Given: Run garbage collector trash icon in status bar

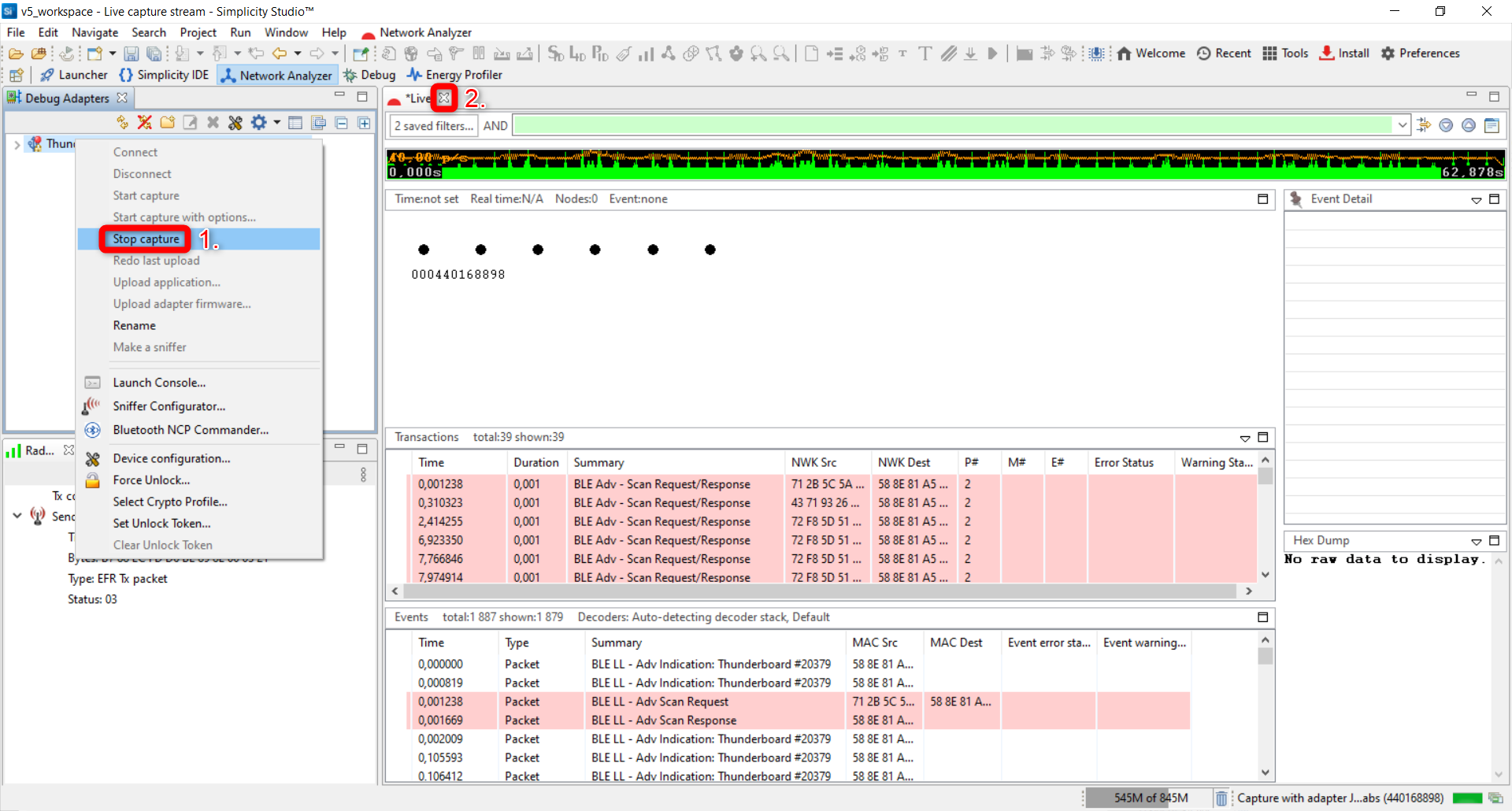Looking at the screenshot, I should [1221, 798].
